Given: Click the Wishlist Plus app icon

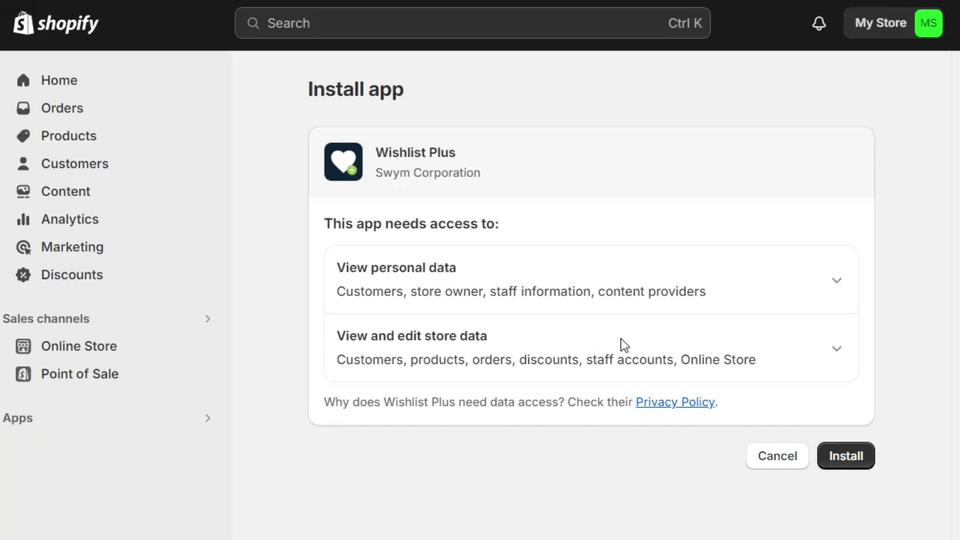Looking at the screenshot, I should [x=343, y=162].
